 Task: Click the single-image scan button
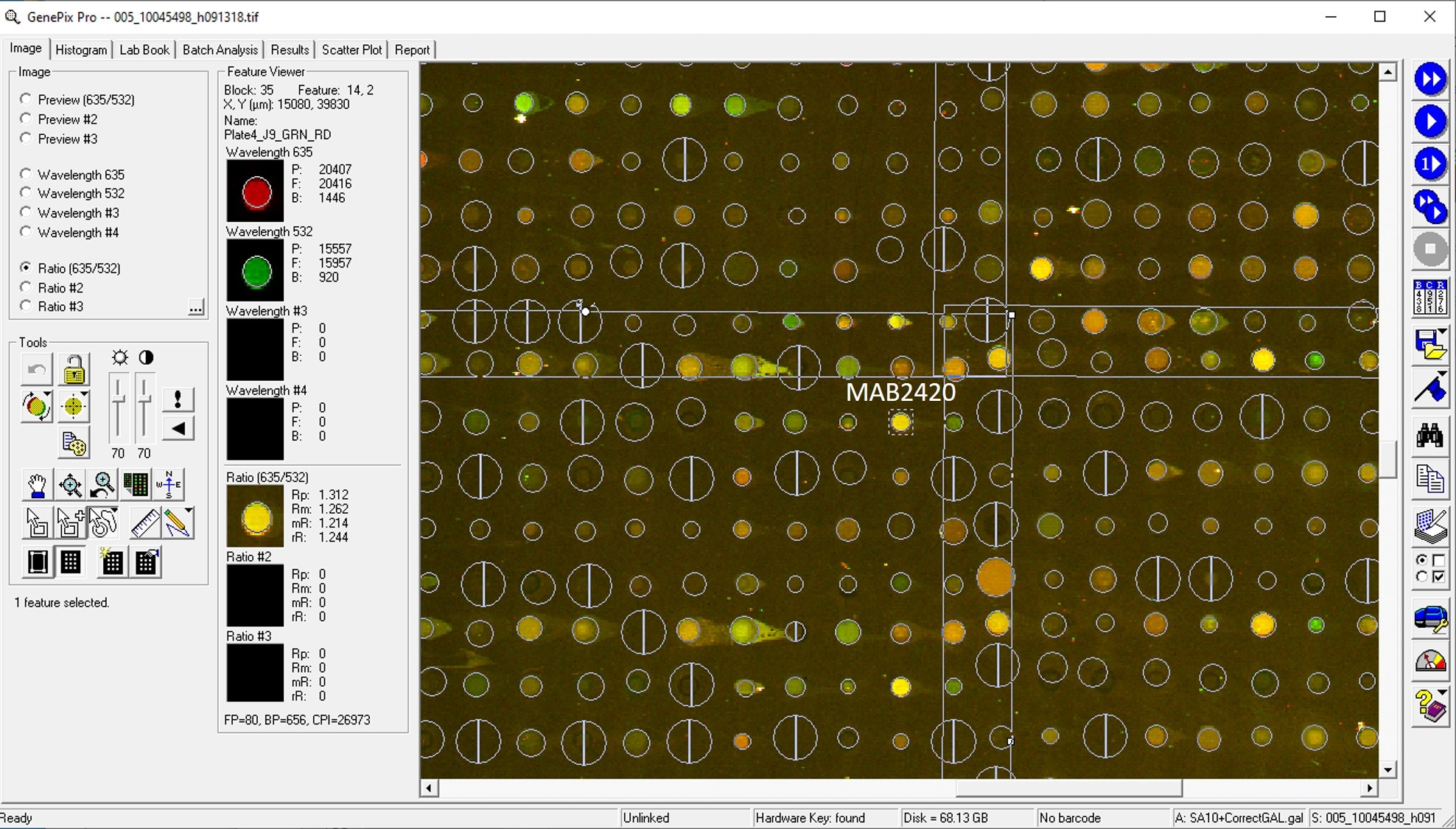(1429, 164)
